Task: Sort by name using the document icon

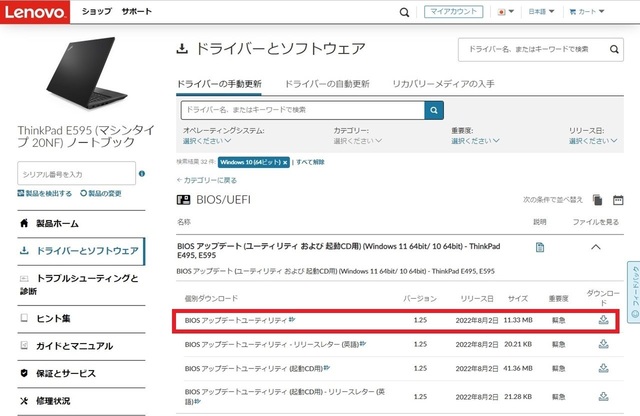Action: pos(598,200)
